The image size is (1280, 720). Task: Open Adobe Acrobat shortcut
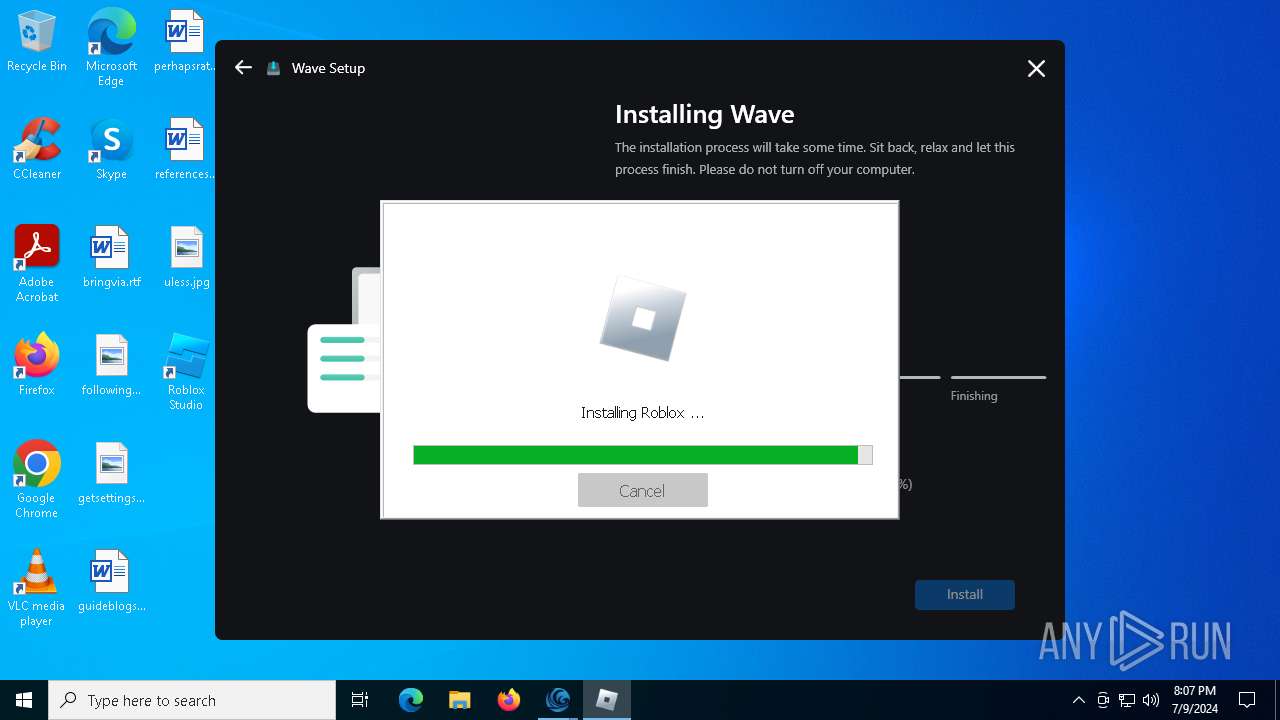(37, 264)
